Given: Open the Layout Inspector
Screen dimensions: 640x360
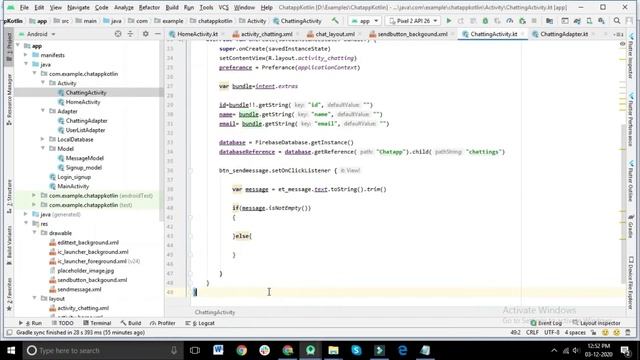Looking at the screenshot, I should coord(596,323).
